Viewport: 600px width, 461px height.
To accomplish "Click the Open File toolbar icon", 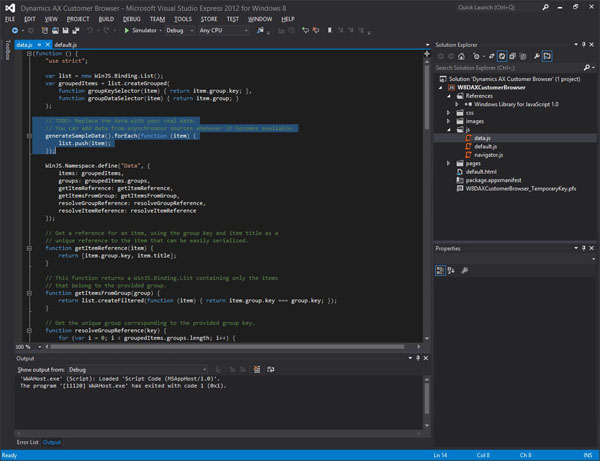I will coord(55,30).
